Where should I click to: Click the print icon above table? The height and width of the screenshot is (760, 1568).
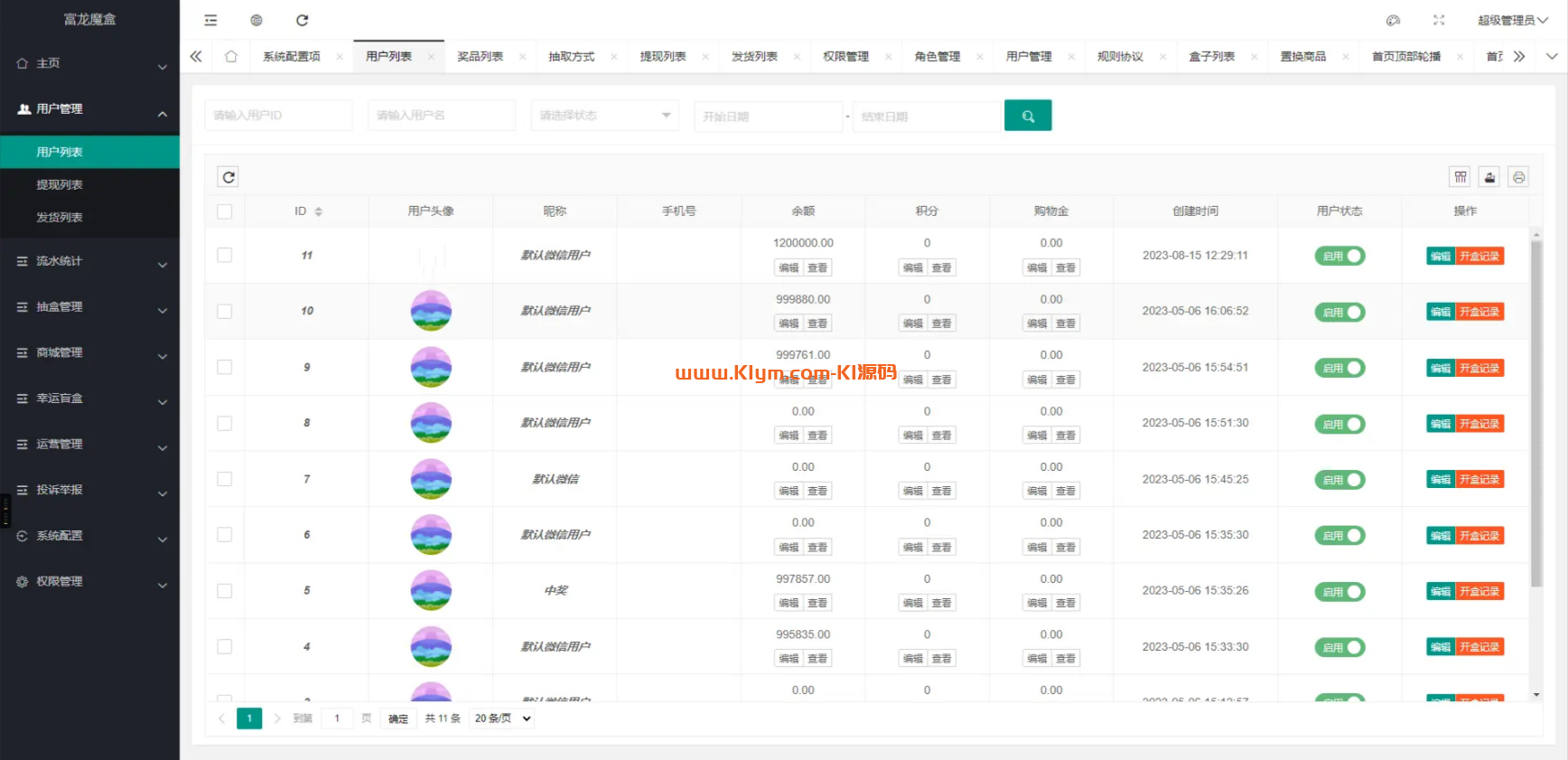pos(1519,177)
